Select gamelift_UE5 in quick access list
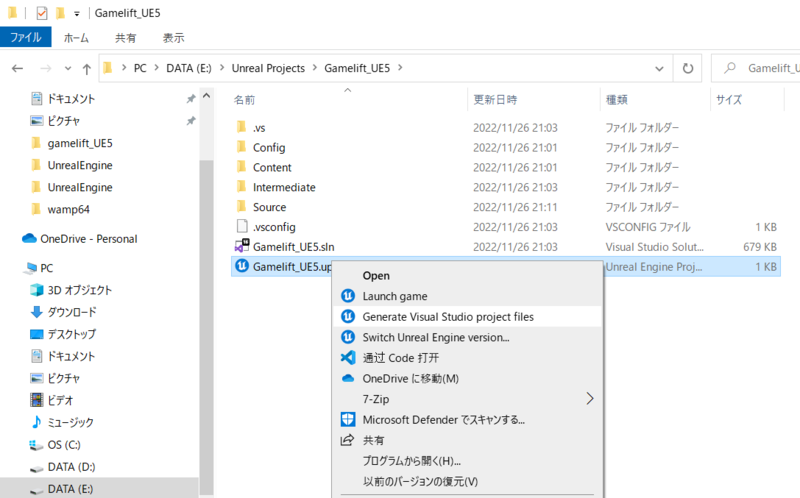 click(x=80, y=143)
